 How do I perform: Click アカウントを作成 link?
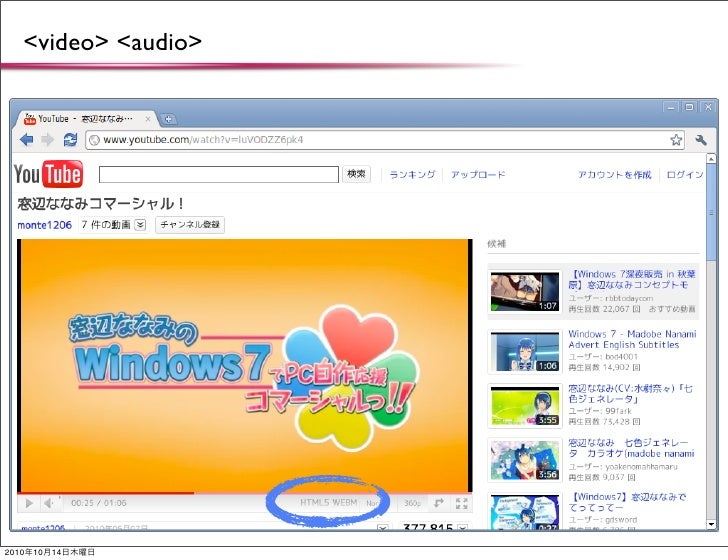pos(614,175)
